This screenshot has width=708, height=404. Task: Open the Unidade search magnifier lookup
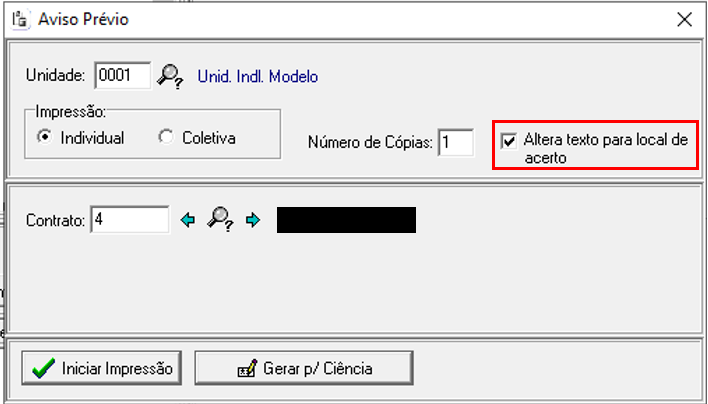(170, 76)
